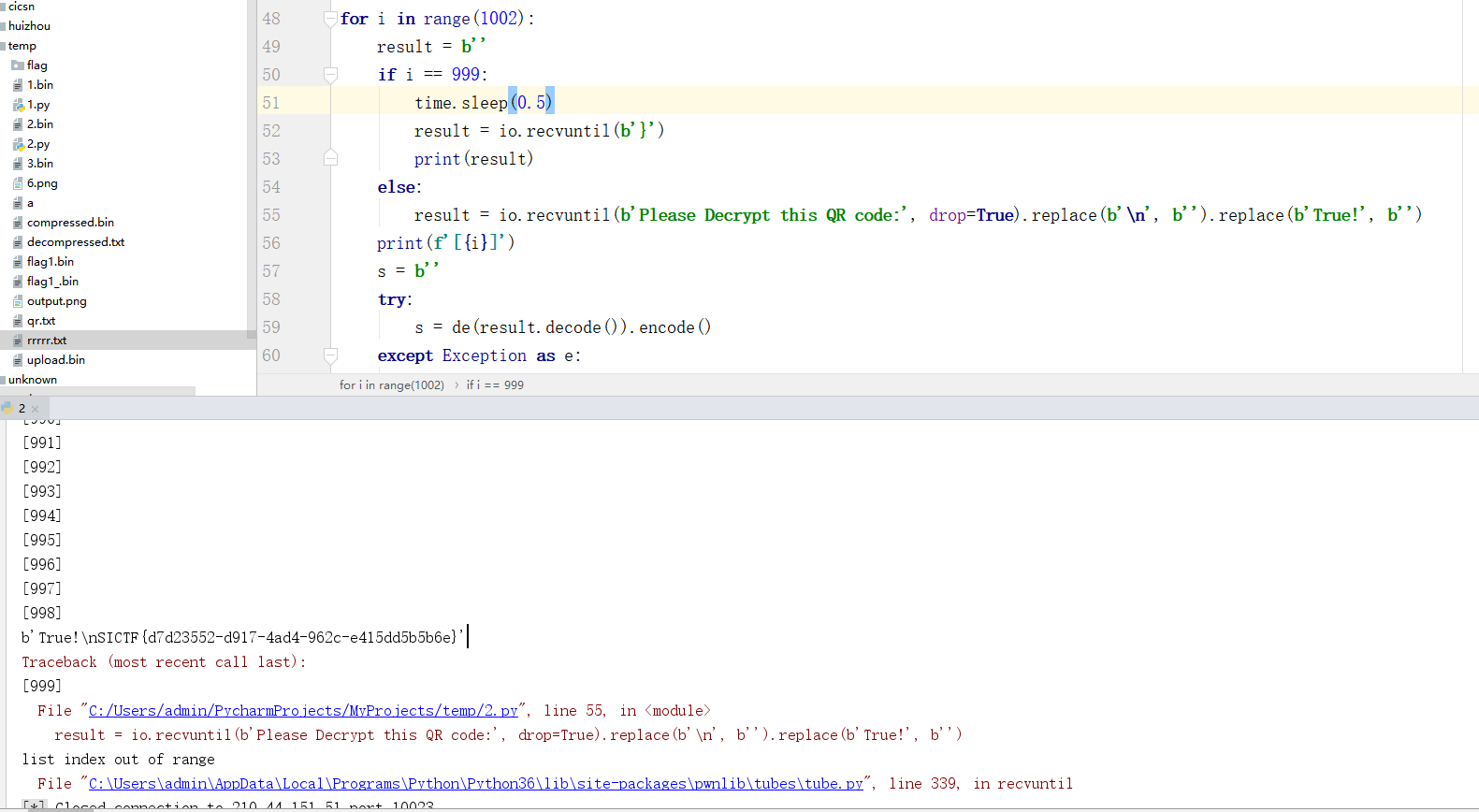Close the run tab 2

tap(36, 409)
